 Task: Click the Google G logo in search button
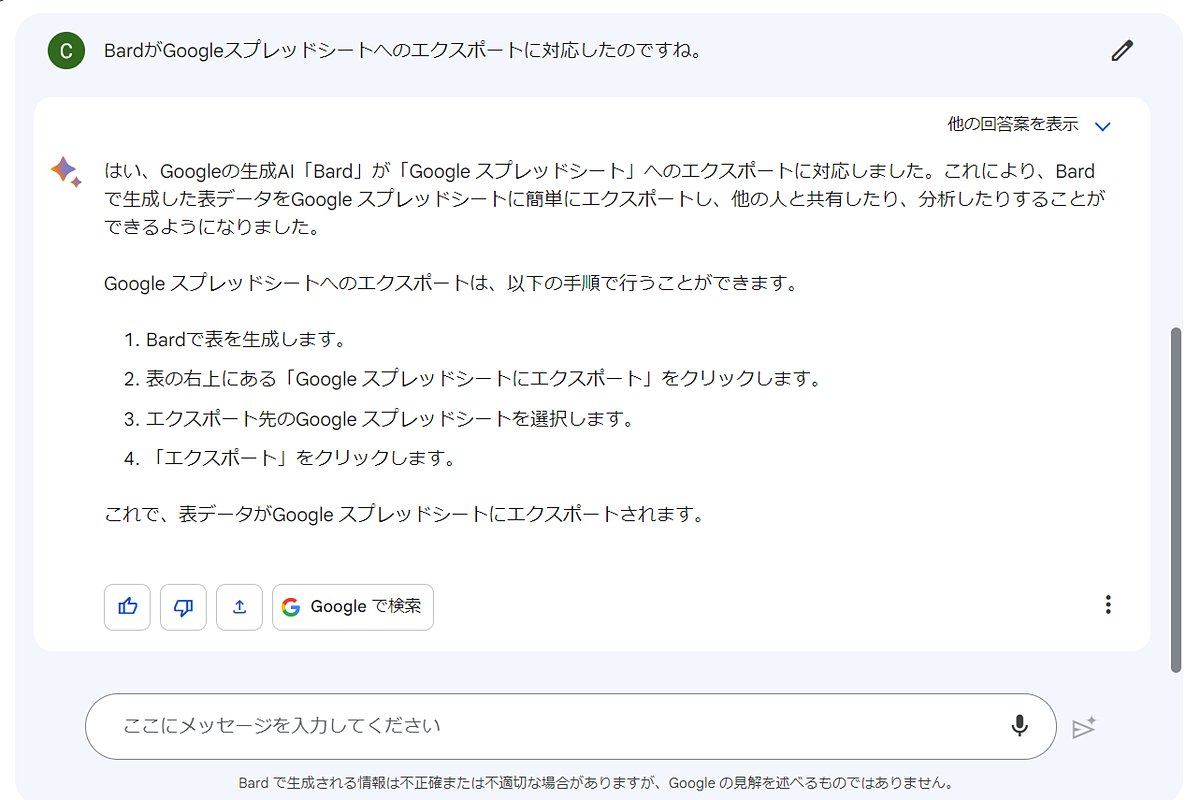(x=291, y=607)
